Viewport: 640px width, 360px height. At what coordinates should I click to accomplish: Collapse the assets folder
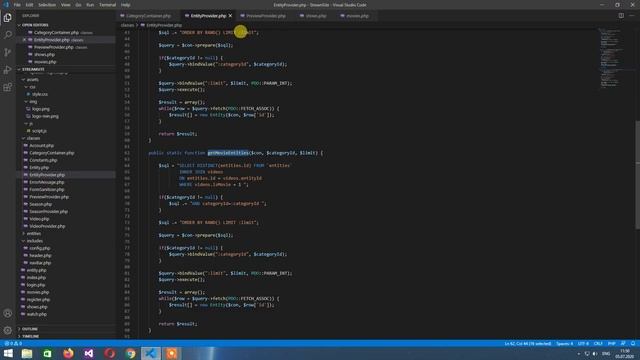(32, 80)
